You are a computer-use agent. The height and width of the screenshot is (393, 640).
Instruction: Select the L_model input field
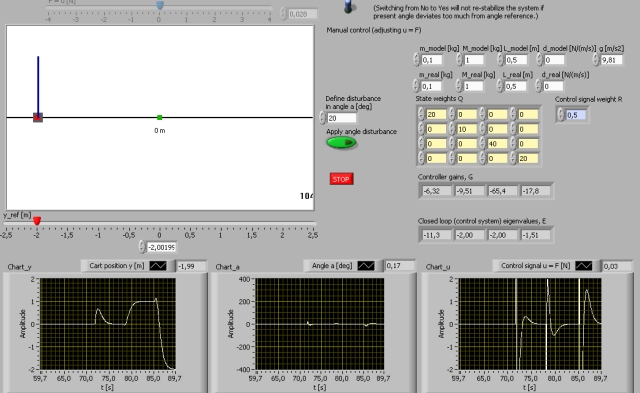point(516,60)
